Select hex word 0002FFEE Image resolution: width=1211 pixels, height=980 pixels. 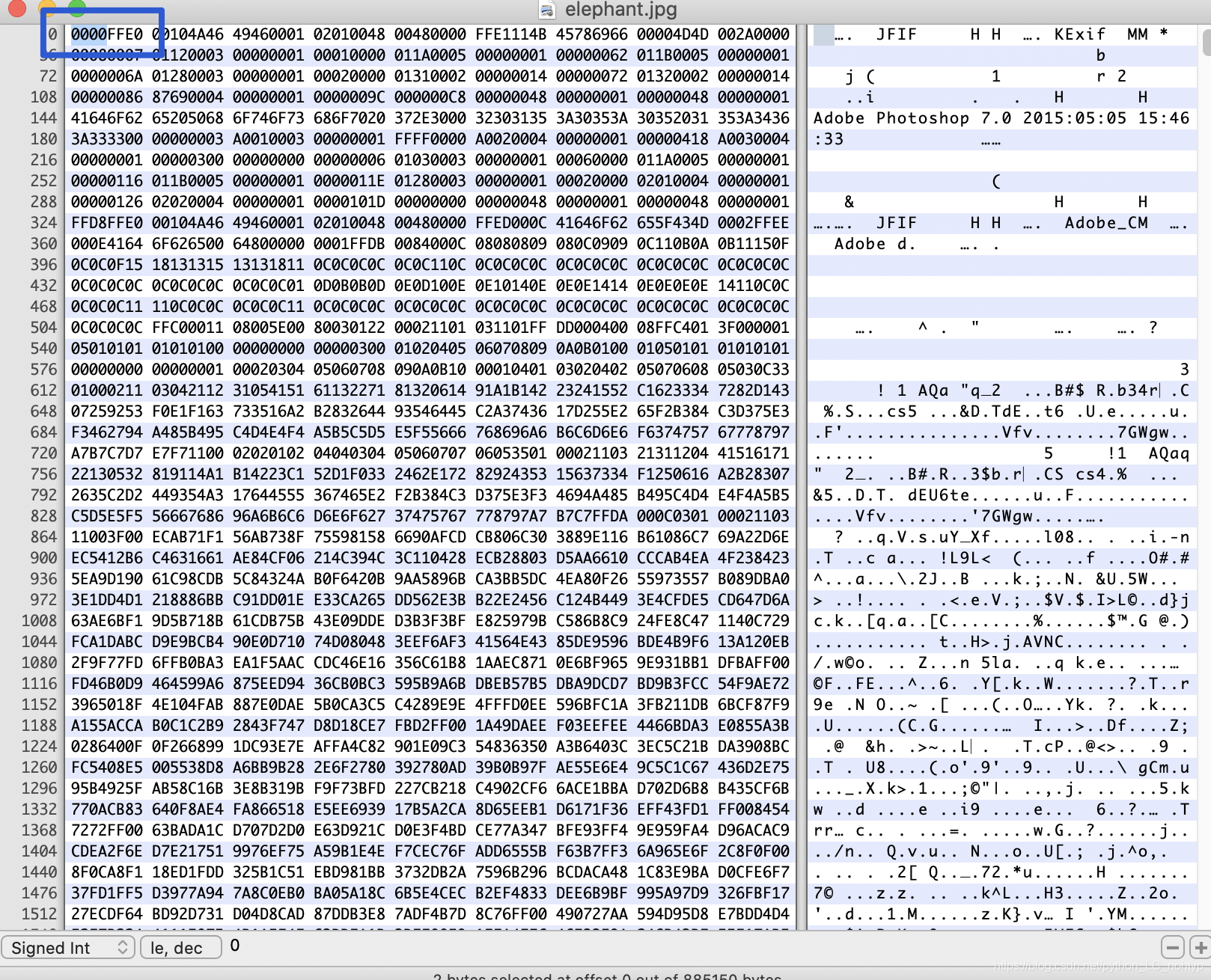pos(753,223)
